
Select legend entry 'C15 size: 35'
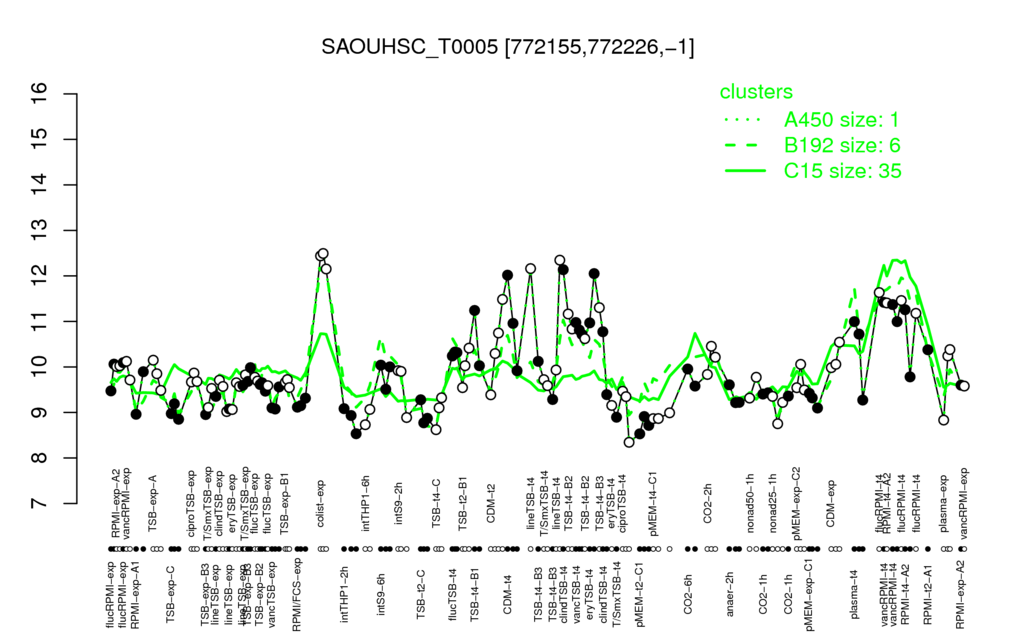pyautogui.click(x=842, y=170)
